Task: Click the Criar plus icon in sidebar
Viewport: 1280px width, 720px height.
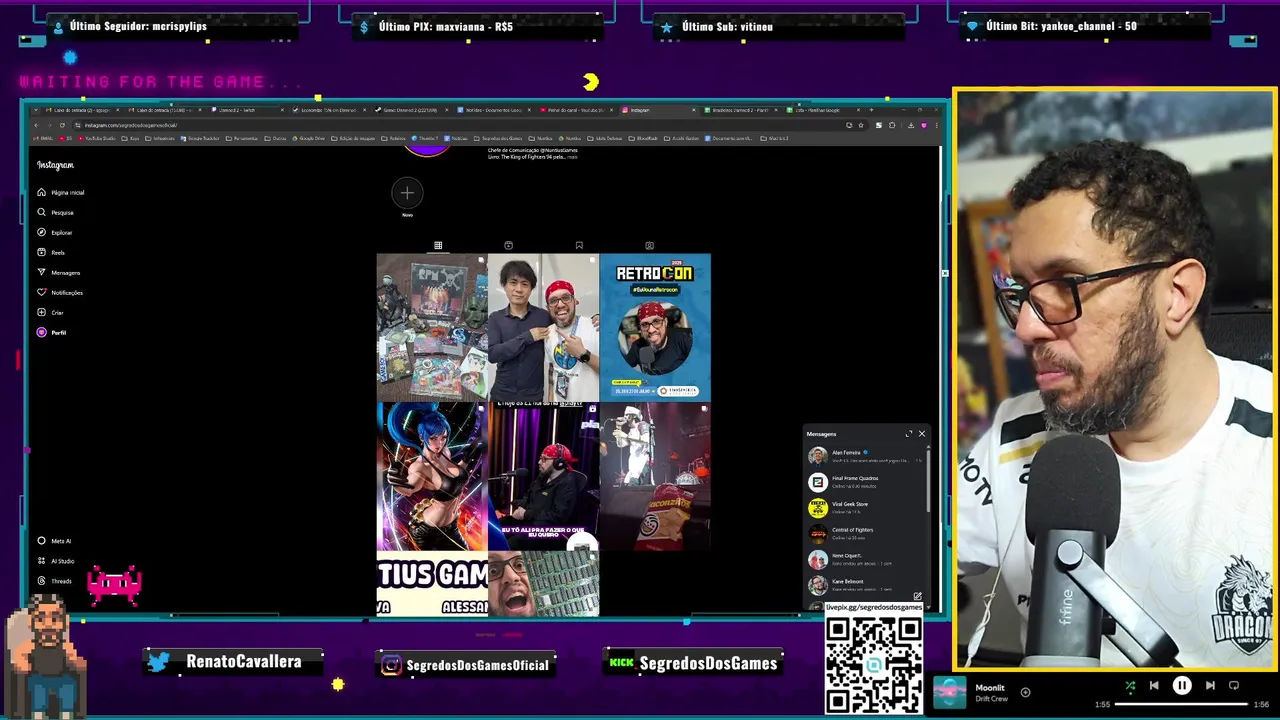Action: pos(41,312)
